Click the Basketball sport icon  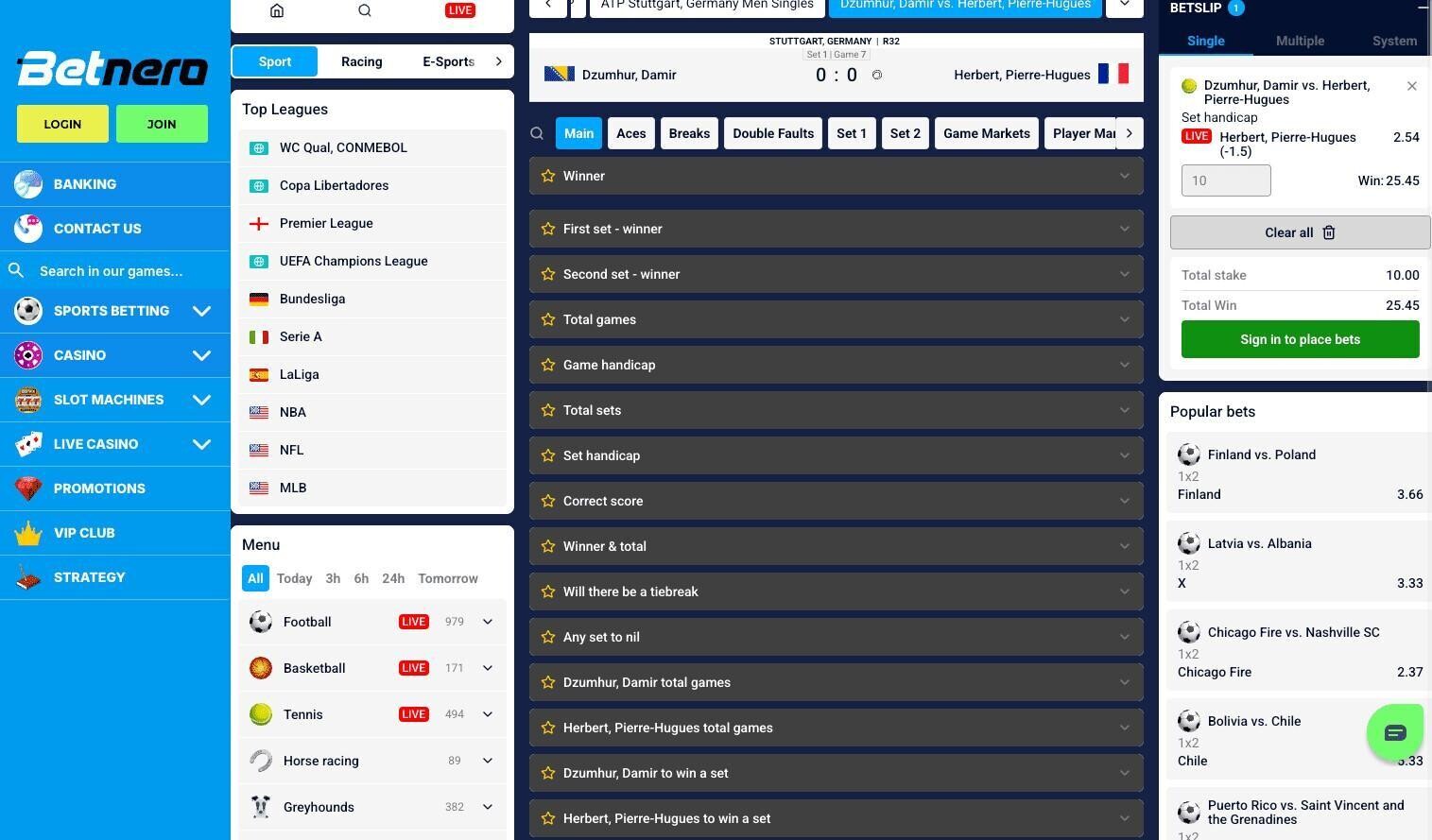pyautogui.click(x=261, y=668)
